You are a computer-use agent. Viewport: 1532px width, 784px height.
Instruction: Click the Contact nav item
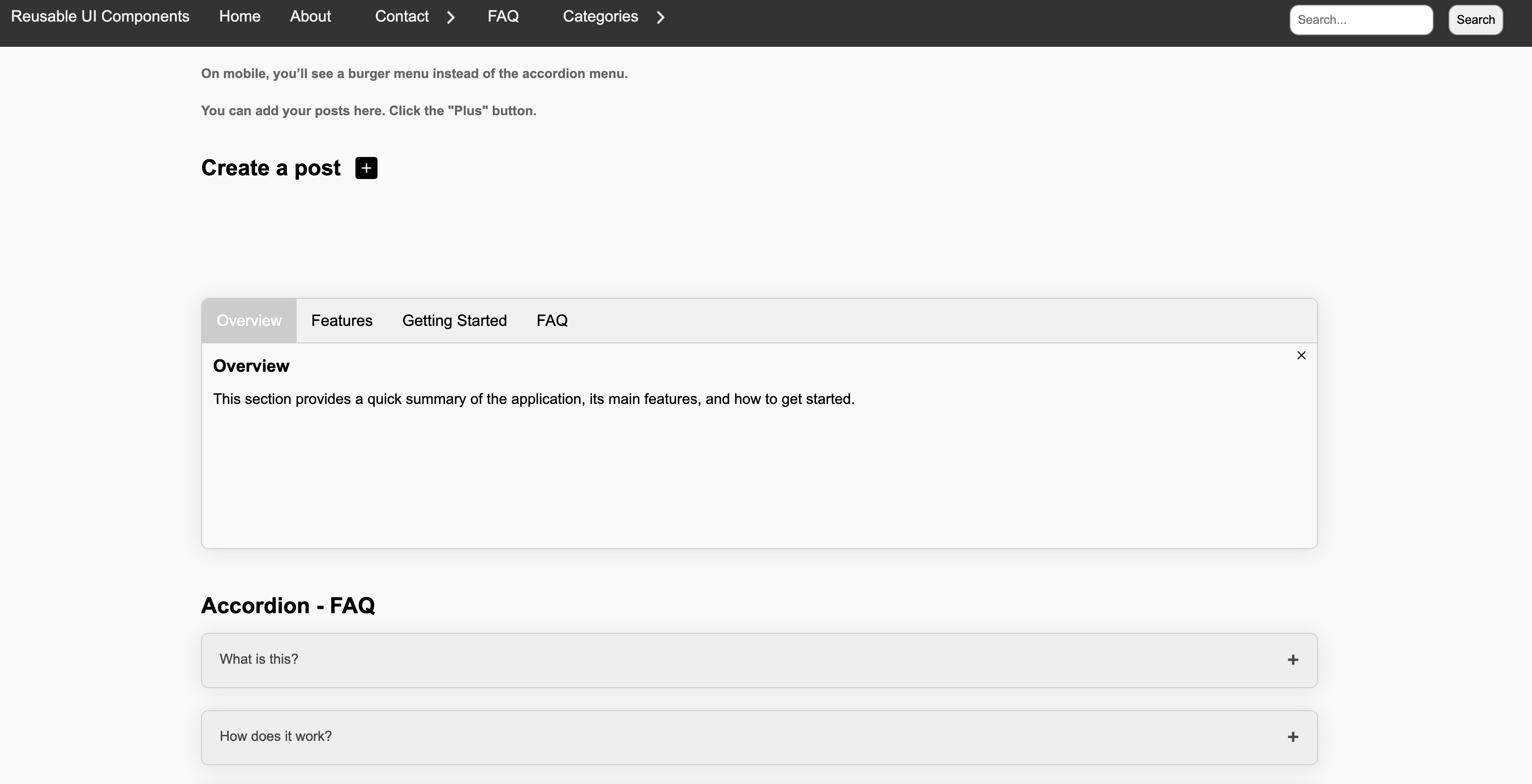401,17
